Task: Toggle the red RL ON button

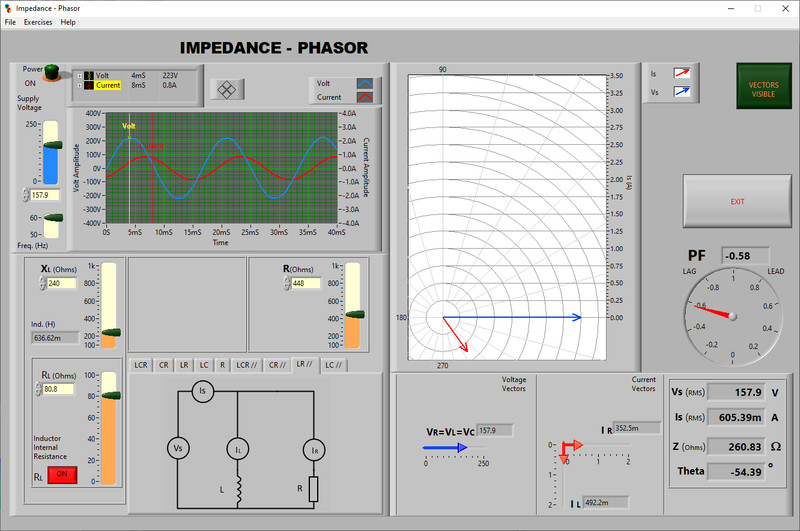Action: 62,474
